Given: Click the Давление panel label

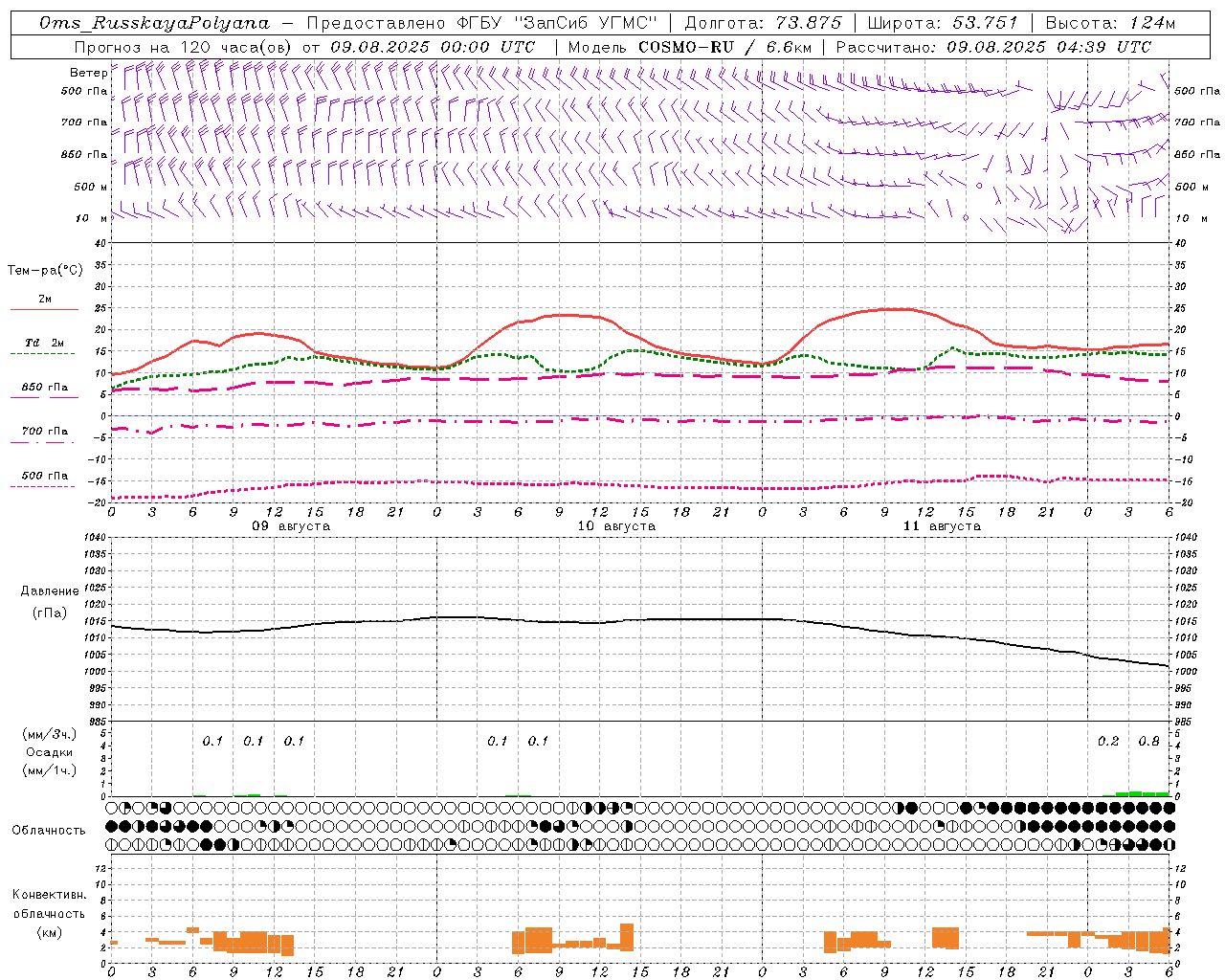Looking at the screenshot, I should 49,591.
